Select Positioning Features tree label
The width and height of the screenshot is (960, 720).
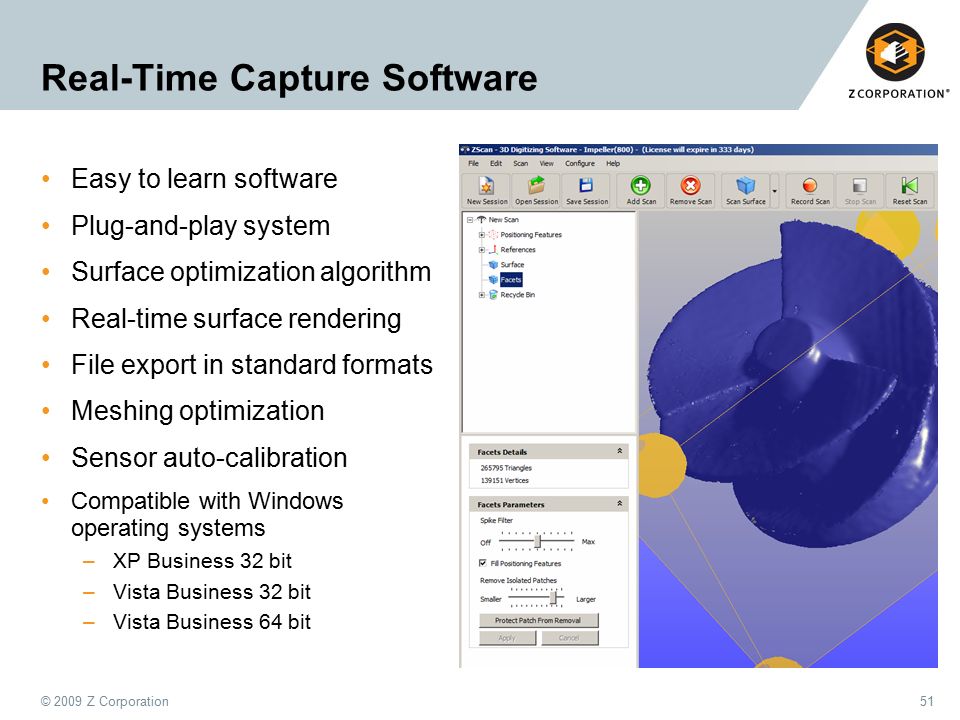point(531,234)
